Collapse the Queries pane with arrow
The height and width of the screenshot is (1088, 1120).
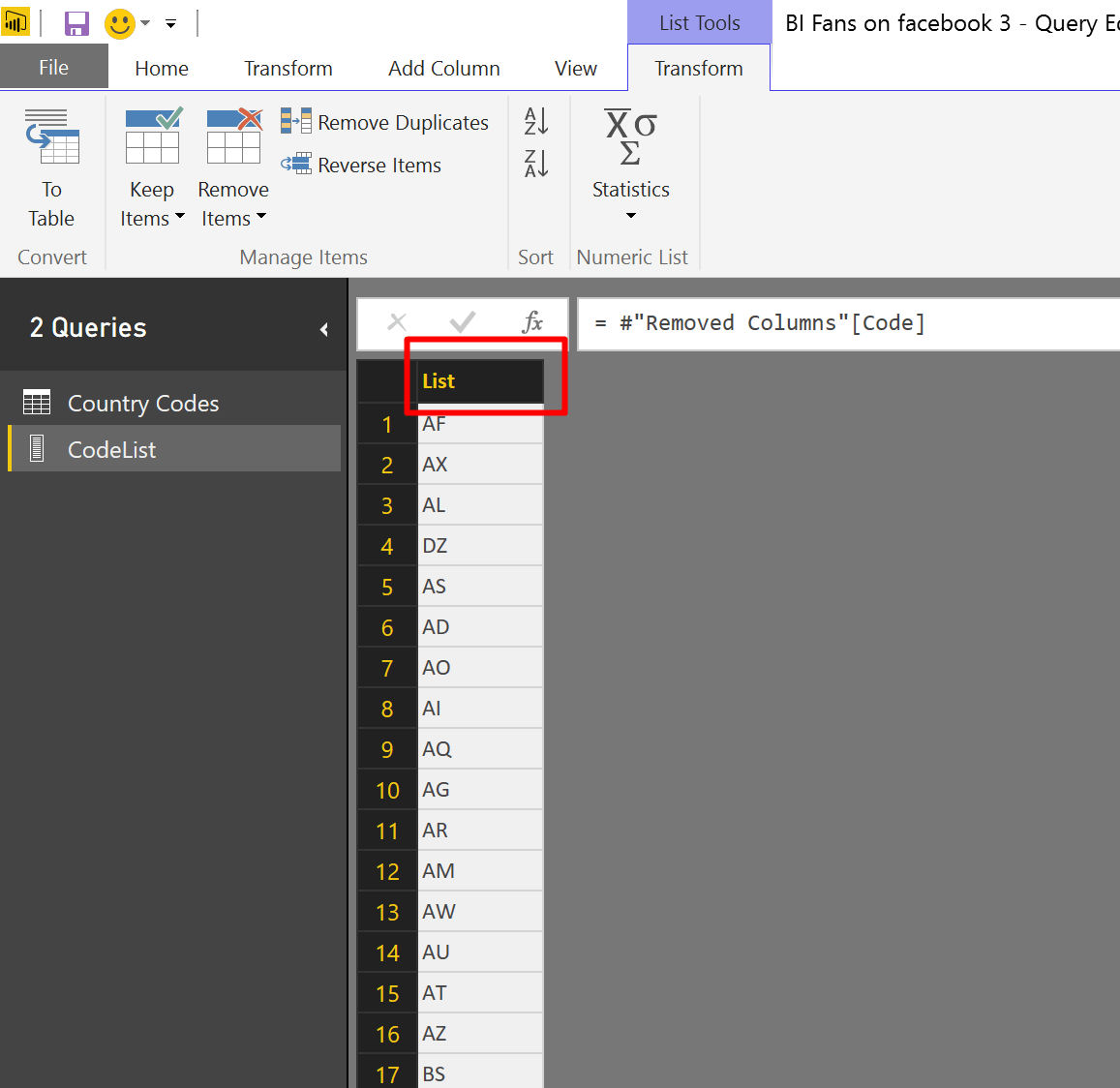[324, 329]
